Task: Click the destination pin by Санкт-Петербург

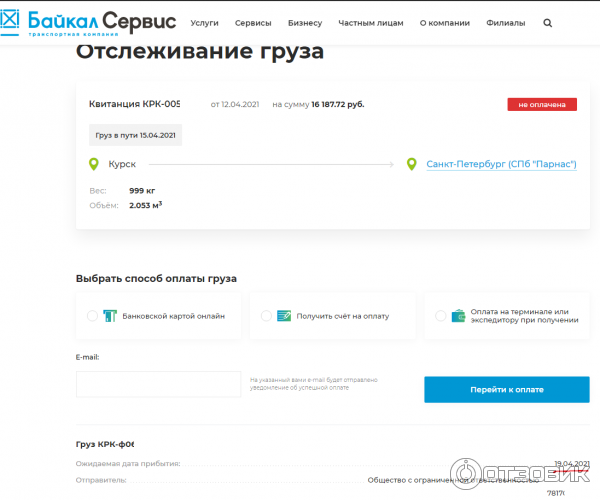Action: [x=412, y=164]
